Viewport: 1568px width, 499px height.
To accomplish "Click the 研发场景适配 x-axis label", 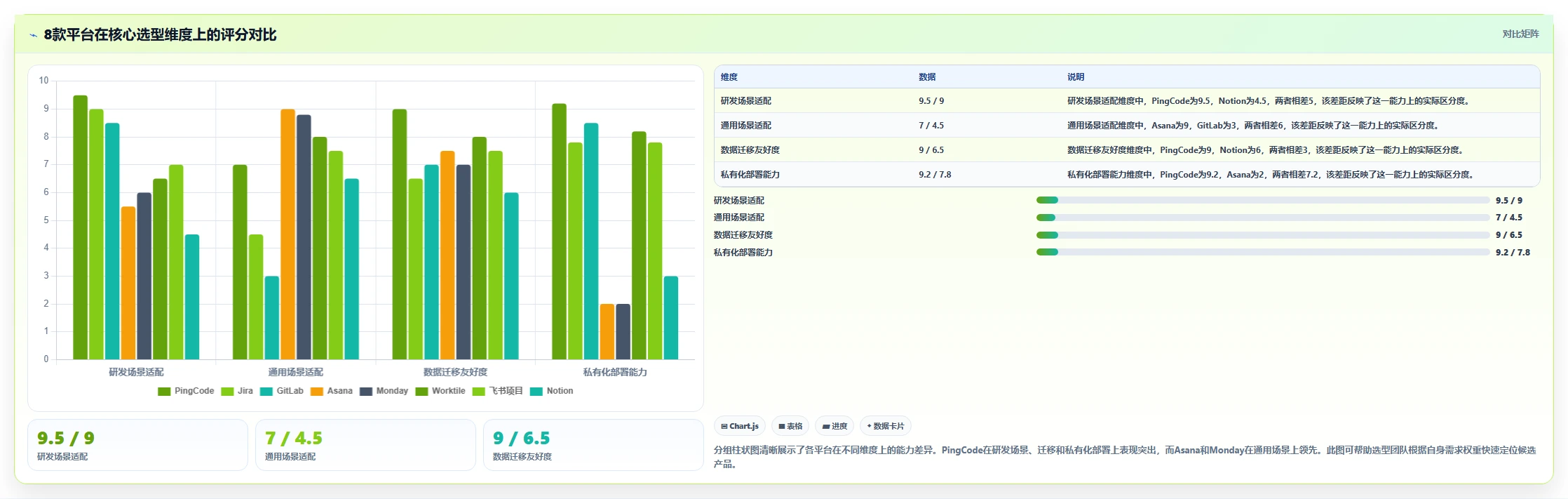I will (136, 372).
